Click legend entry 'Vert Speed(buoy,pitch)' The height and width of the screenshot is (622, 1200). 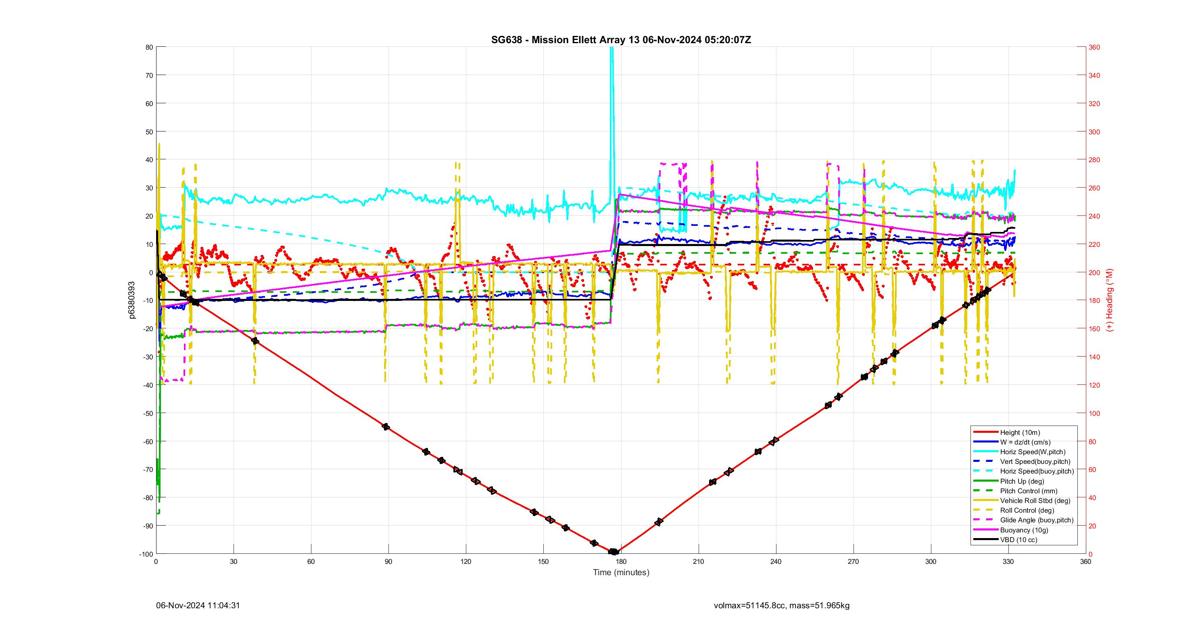(x=1036, y=461)
